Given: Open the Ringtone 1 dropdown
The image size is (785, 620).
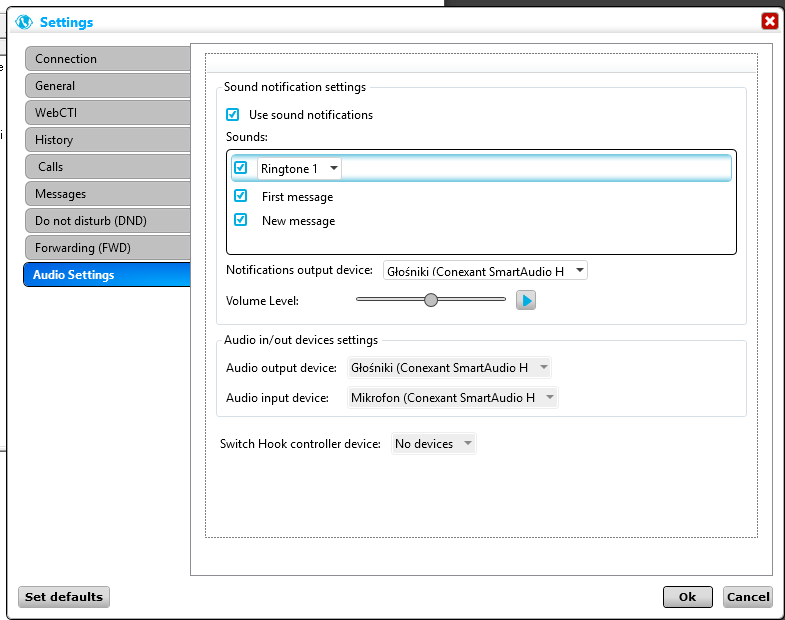Looking at the screenshot, I should pyautogui.click(x=300, y=169).
